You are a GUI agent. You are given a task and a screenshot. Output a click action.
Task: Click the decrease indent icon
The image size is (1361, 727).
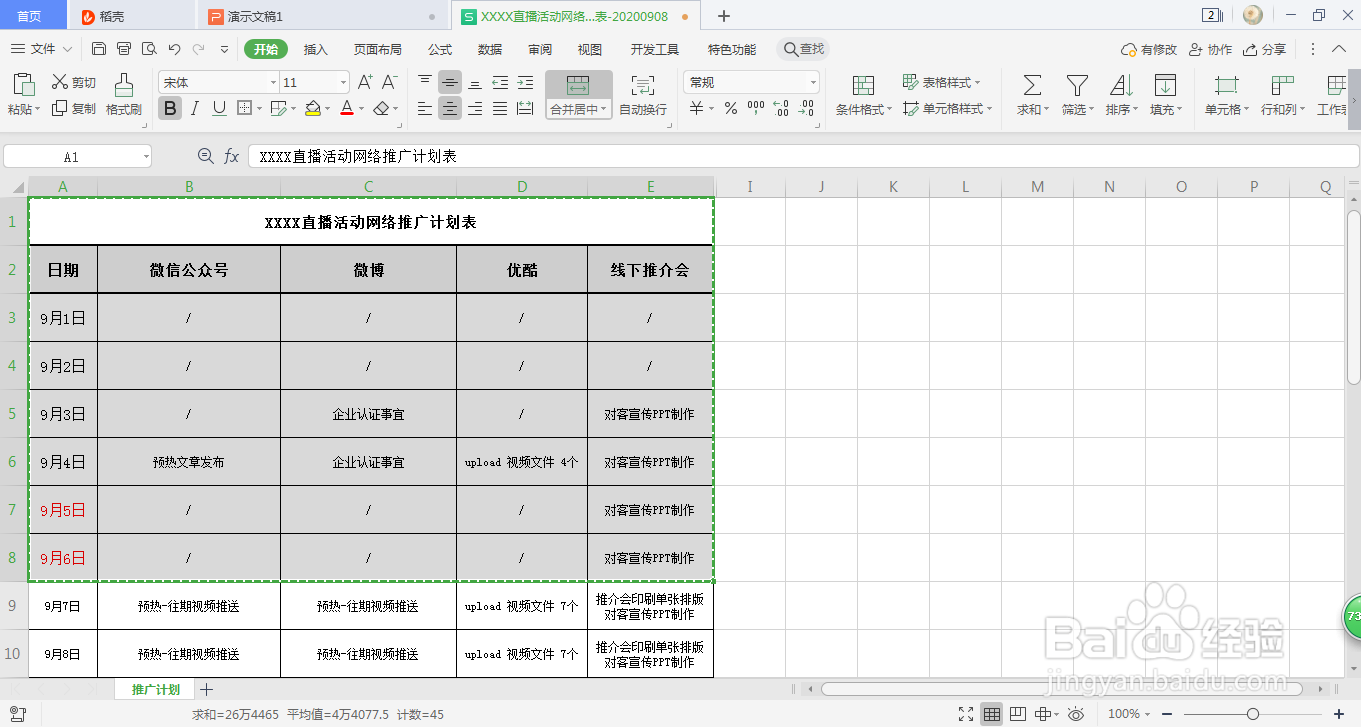(x=500, y=82)
